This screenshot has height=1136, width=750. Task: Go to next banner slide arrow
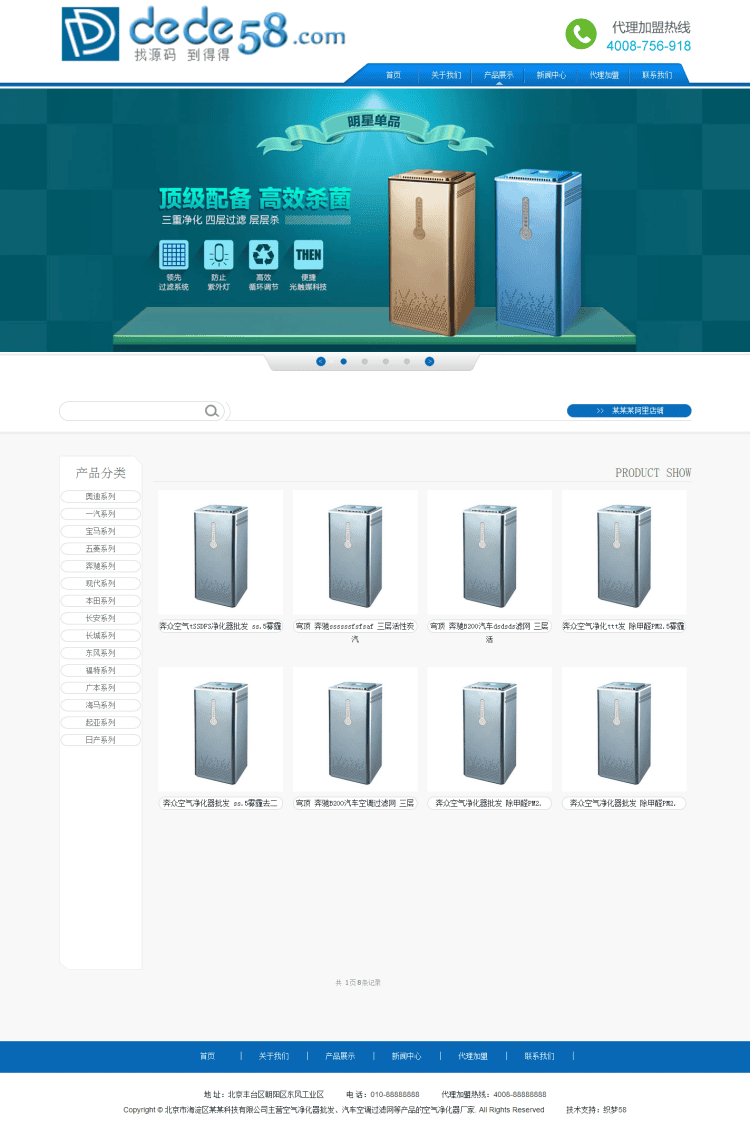pyautogui.click(x=429, y=361)
